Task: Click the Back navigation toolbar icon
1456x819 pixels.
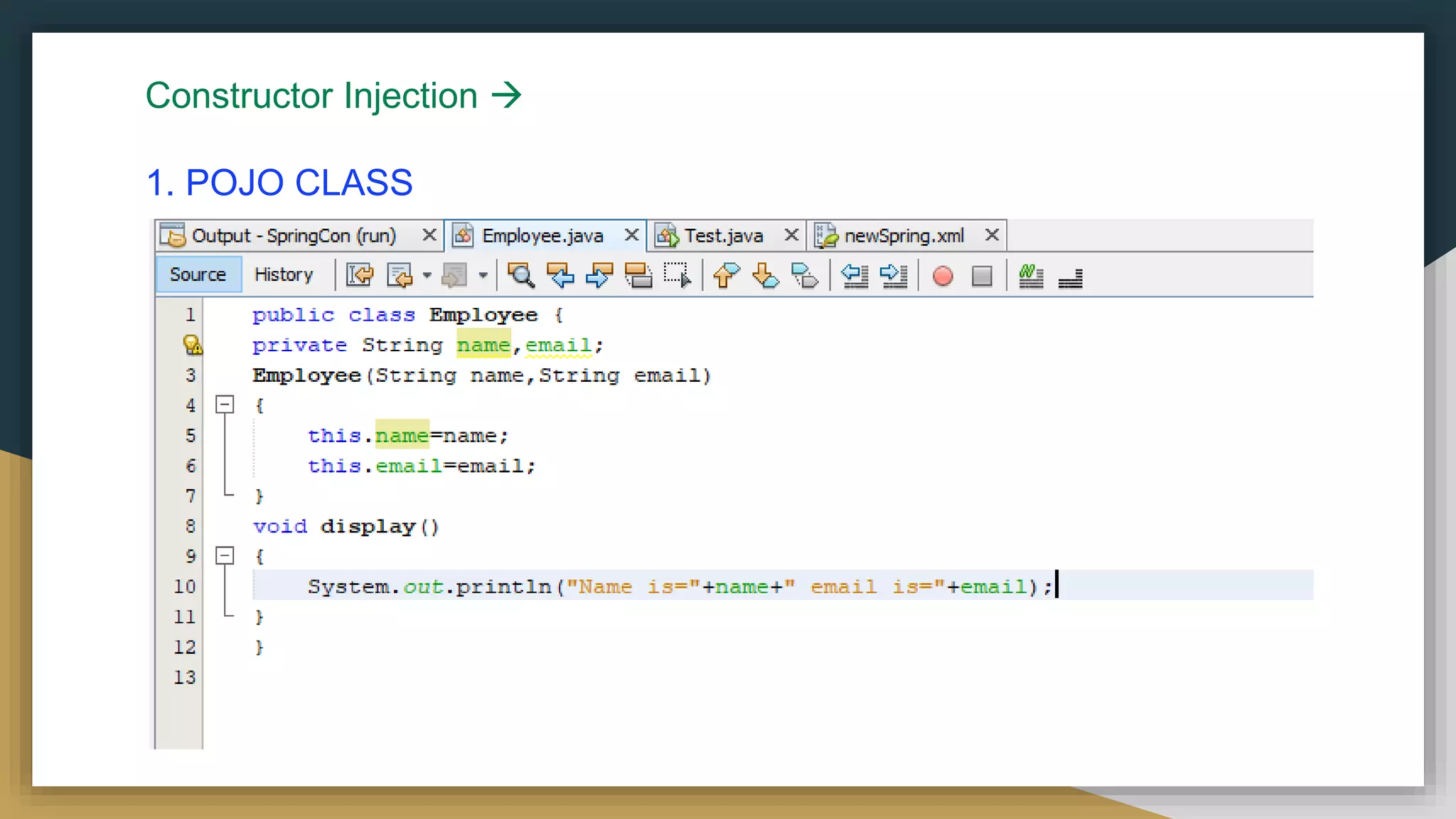Action: point(400,275)
